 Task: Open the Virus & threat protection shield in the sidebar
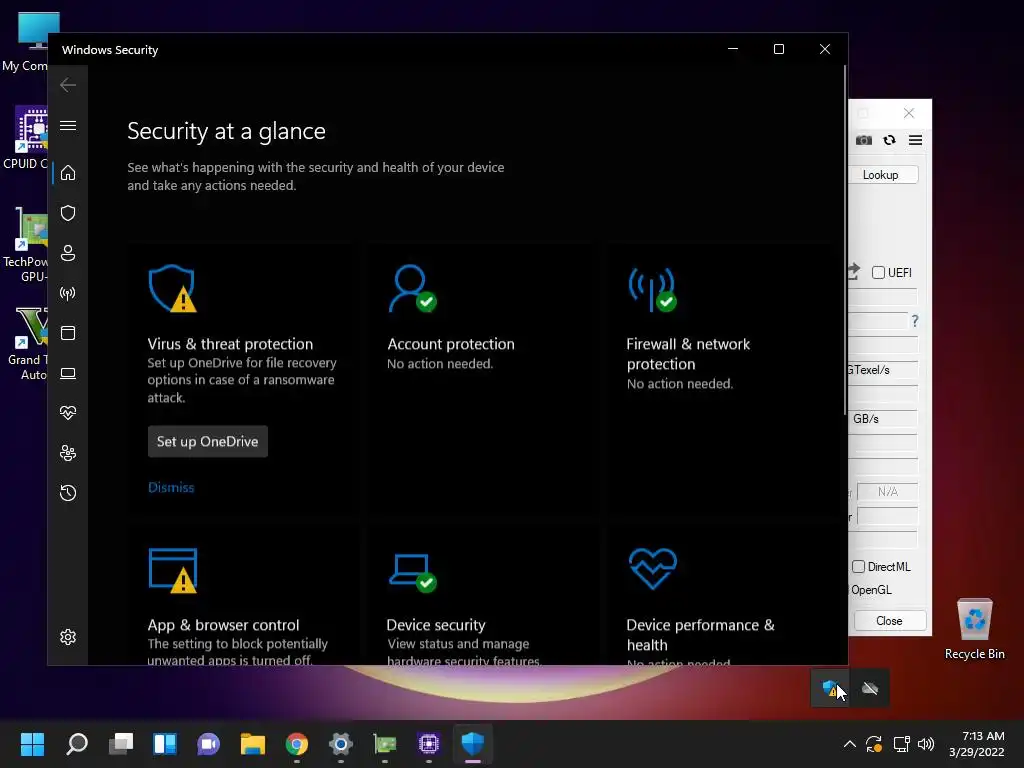pos(68,213)
